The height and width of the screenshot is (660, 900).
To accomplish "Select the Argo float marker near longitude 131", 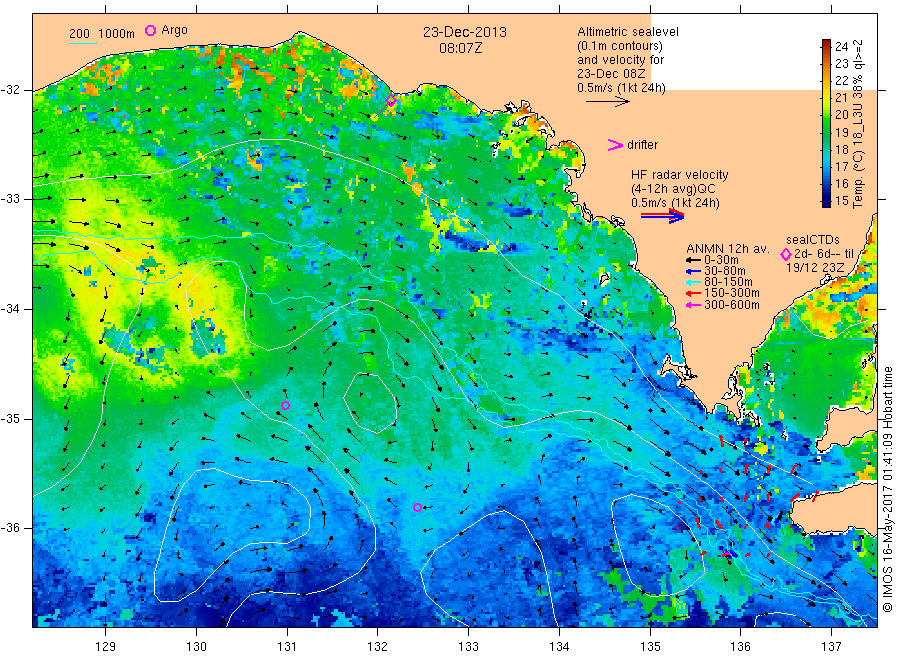I will click(285, 405).
